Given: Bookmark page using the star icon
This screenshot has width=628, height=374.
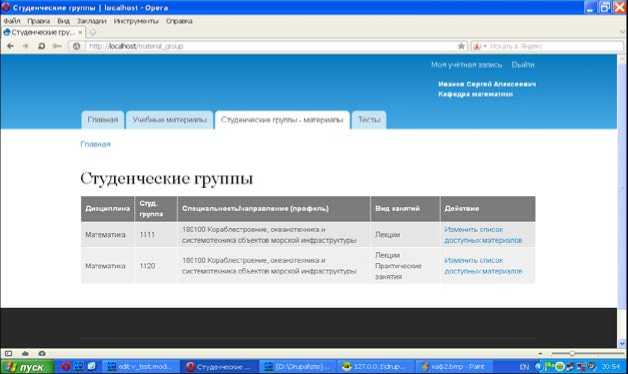Looking at the screenshot, I should (x=461, y=46).
